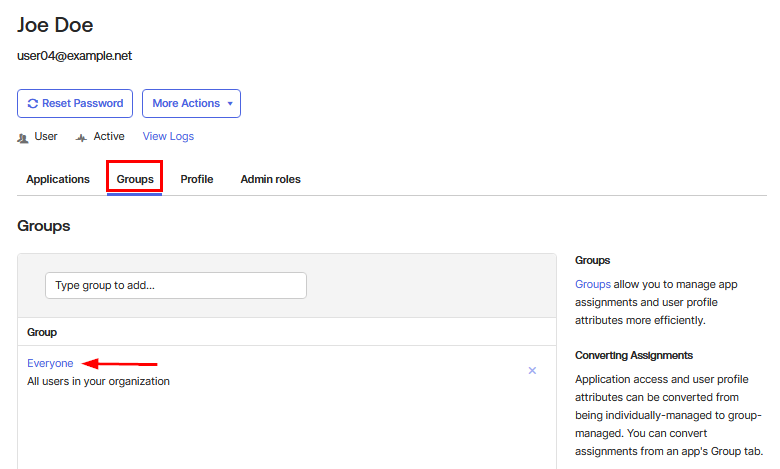Viewport: 780px width, 469px height.
Task: Open the View Logs link
Action: click(x=168, y=136)
